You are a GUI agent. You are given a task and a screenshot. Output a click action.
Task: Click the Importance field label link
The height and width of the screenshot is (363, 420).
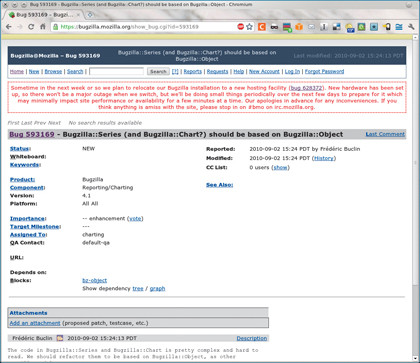pyautogui.click(x=28, y=218)
